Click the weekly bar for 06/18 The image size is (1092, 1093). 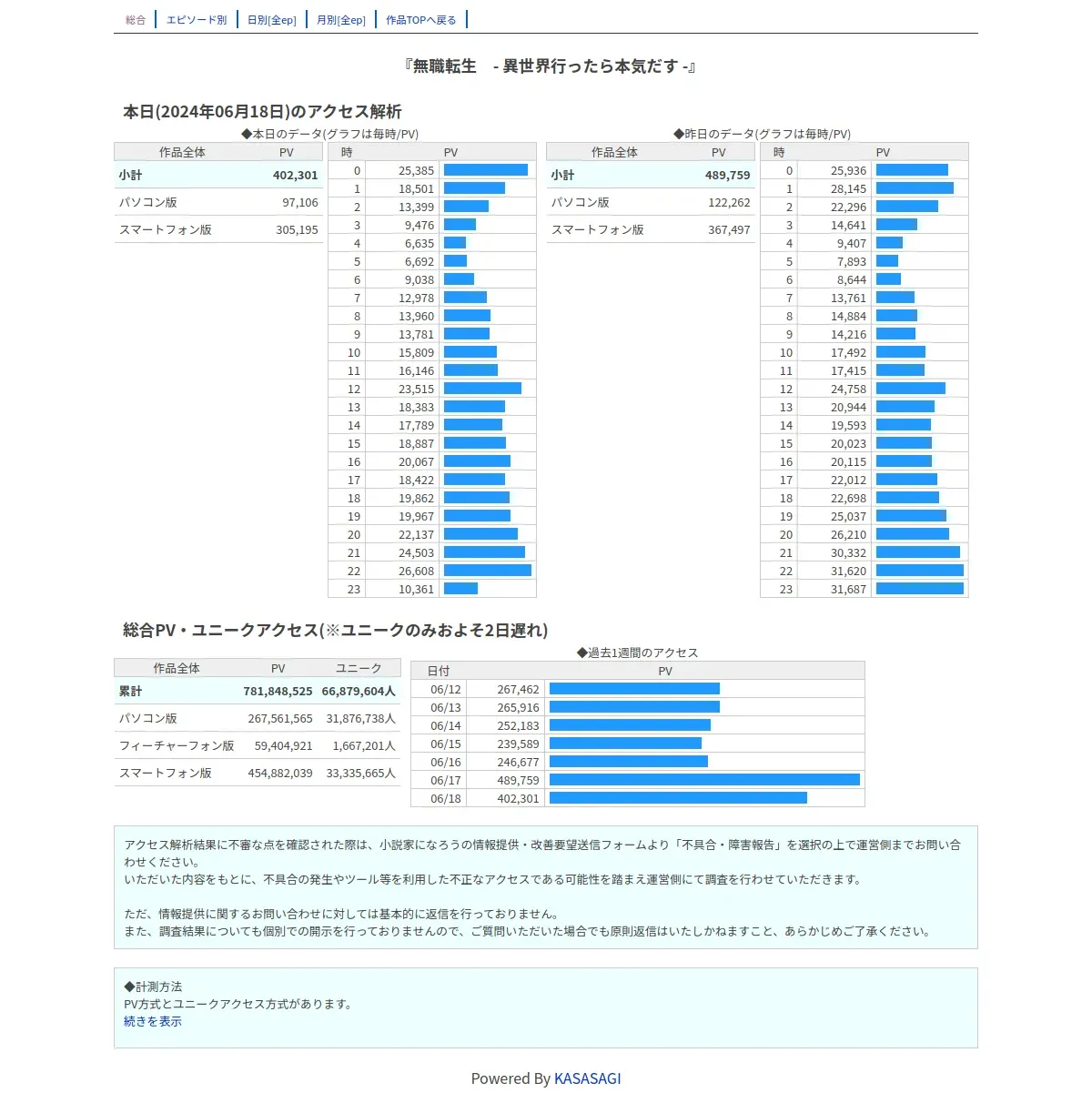pyautogui.click(x=678, y=798)
